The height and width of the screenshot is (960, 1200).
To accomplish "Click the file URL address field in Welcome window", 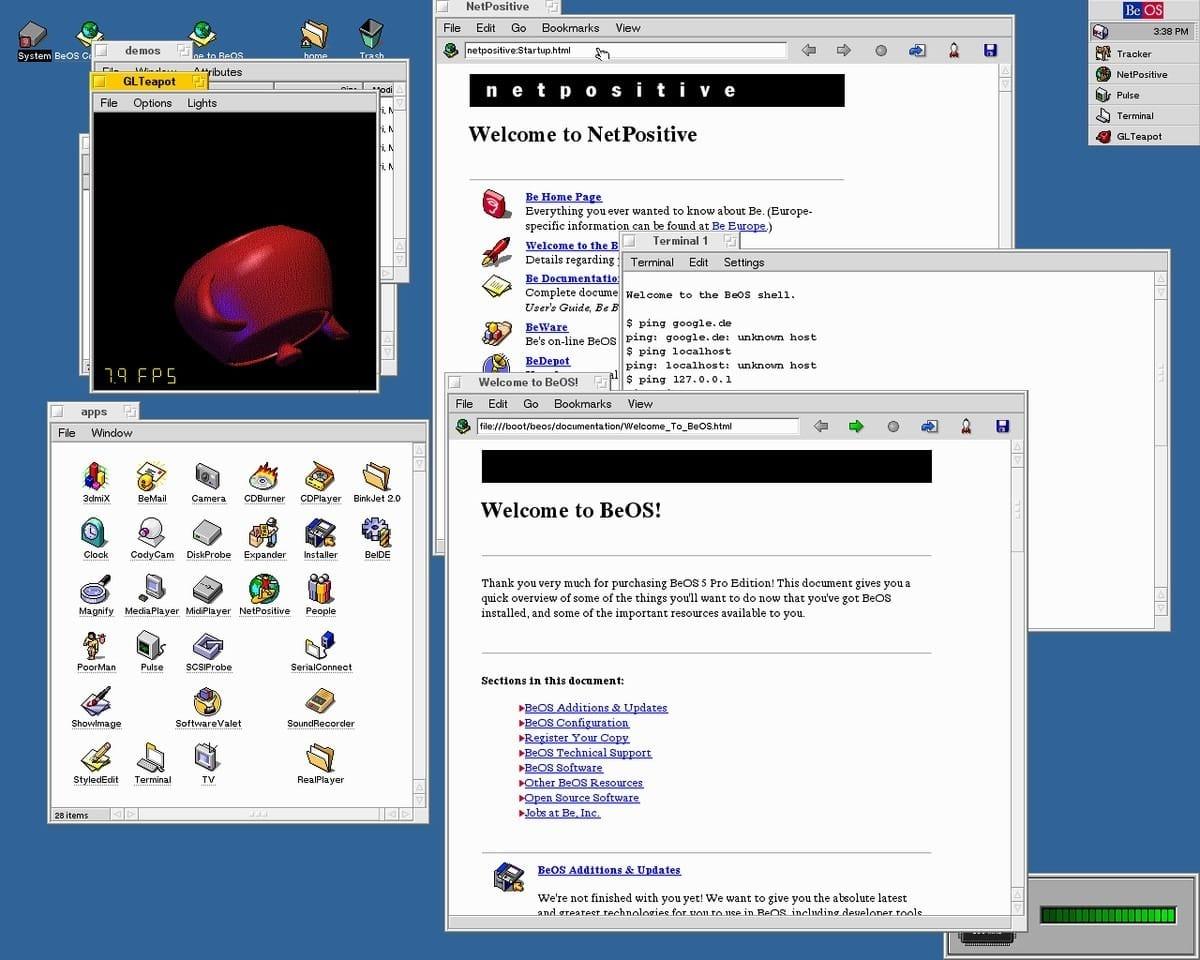I will [x=638, y=426].
